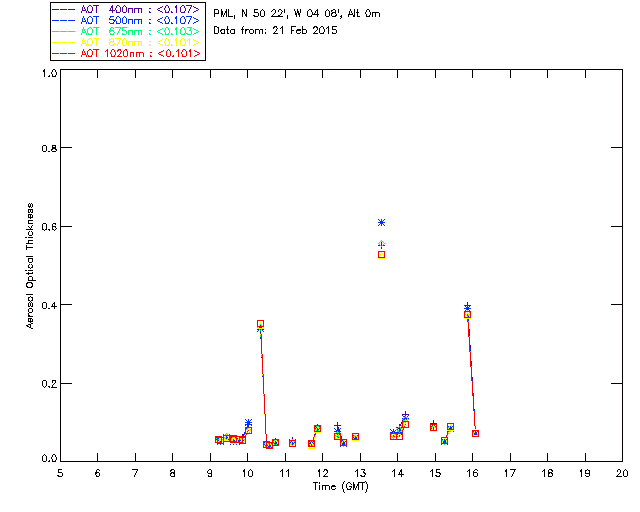The height and width of the screenshot is (512, 640).
Task: Click the peak marker near time 10.3
Action: click(x=260, y=324)
